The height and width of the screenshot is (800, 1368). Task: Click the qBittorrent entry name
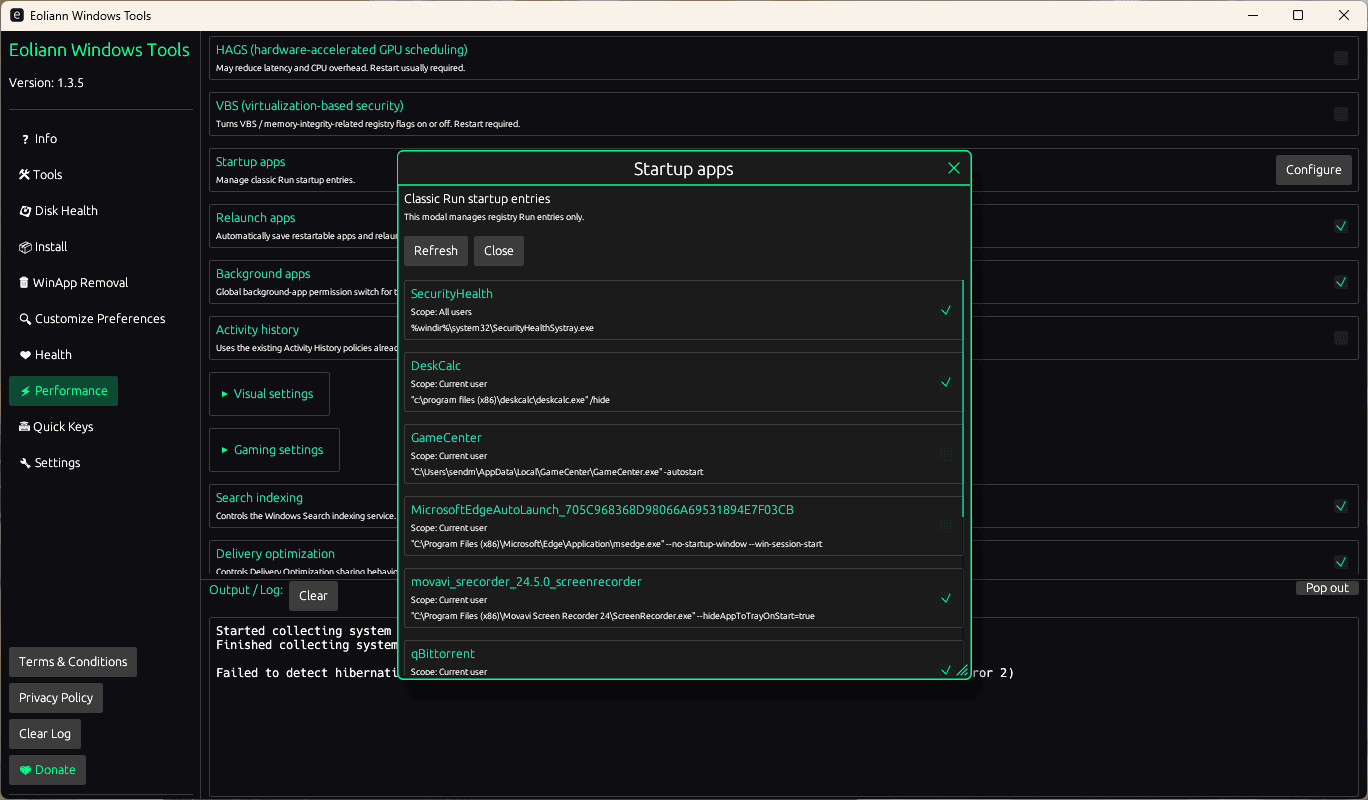click(443, 654)
